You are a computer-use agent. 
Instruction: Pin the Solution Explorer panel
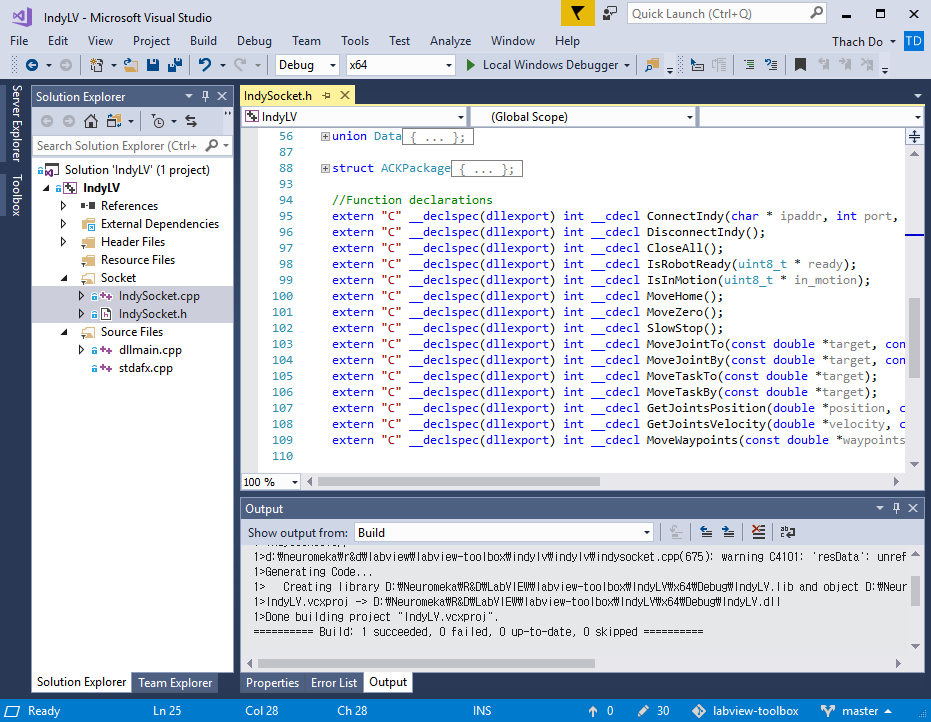coord(205,96)
